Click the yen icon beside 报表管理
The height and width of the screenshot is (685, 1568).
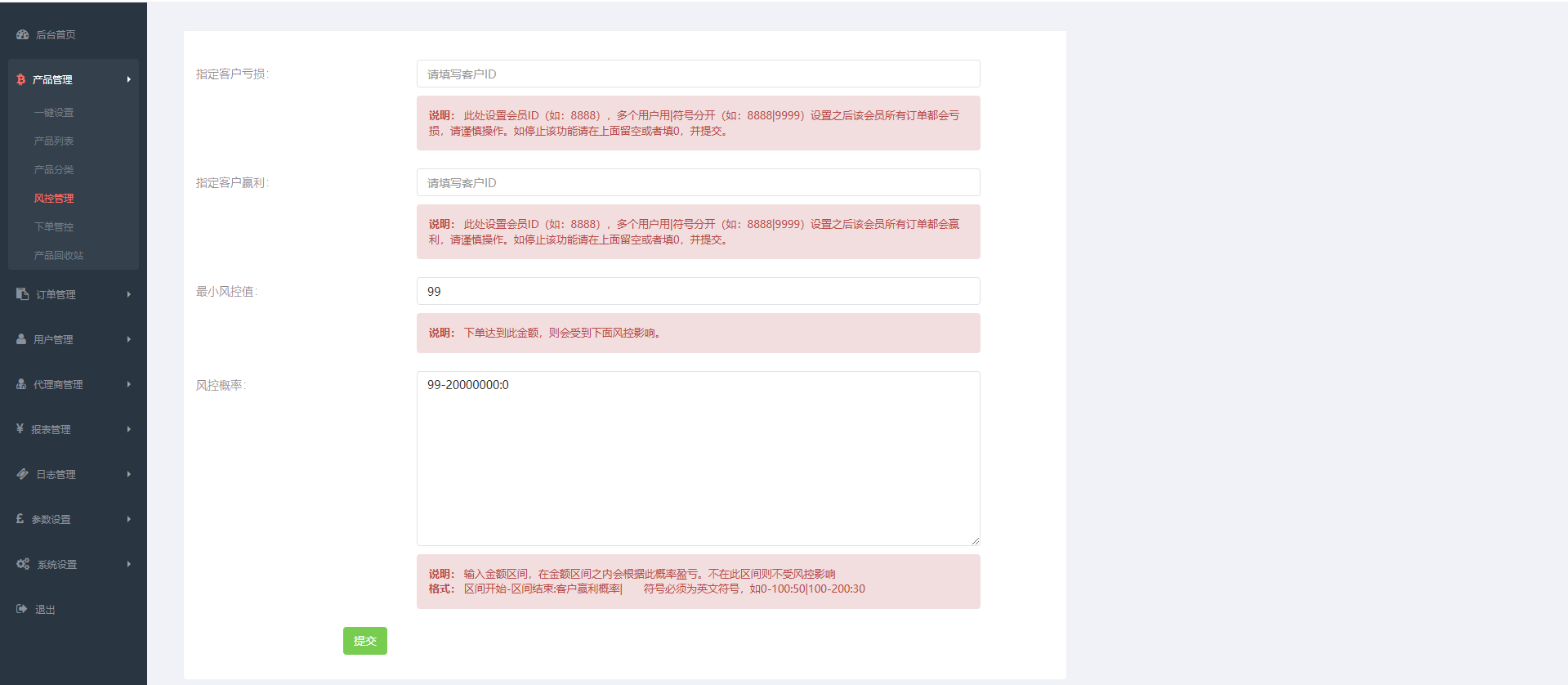pyautogui.click(x=20, y=428)
